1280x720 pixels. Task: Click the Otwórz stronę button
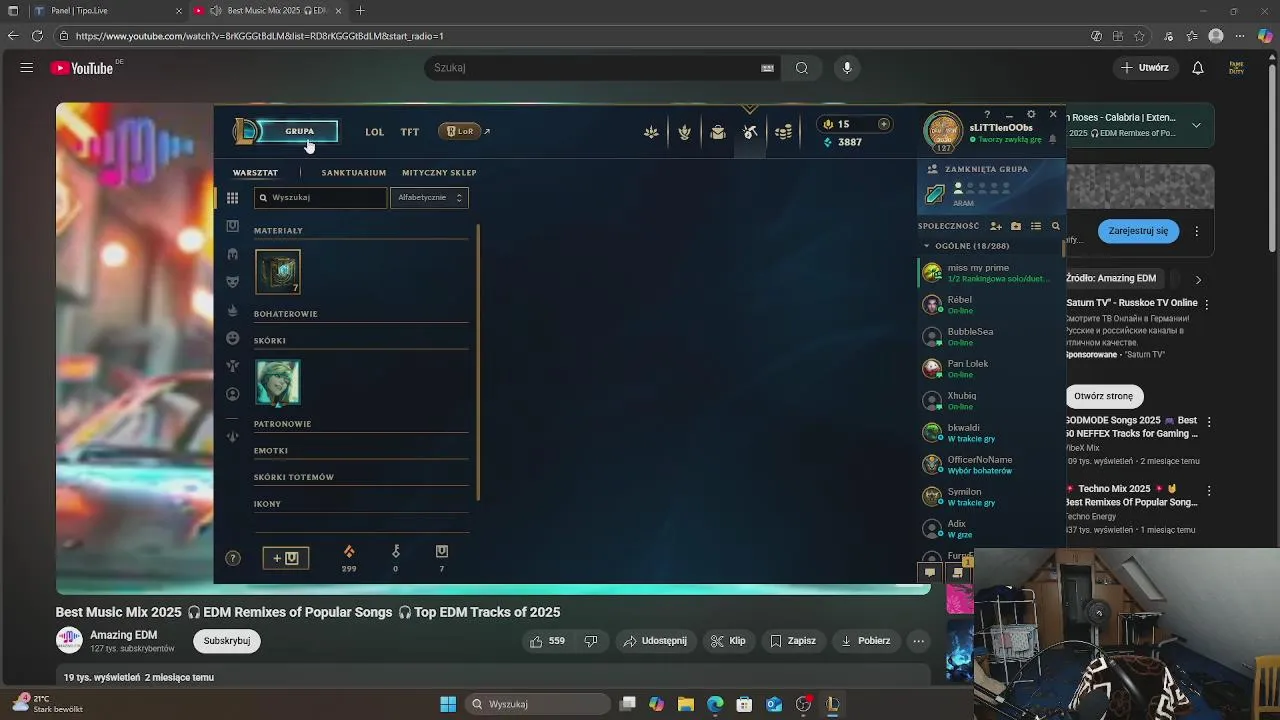coord(1104,396)
